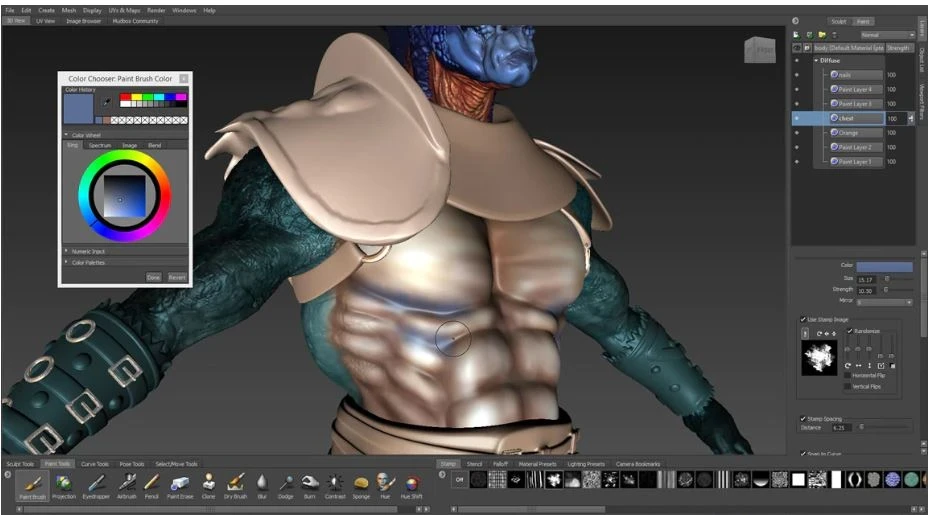Collapse the Diffuse layer group
The height and width of the screenshot is (515, 932).
816,61
